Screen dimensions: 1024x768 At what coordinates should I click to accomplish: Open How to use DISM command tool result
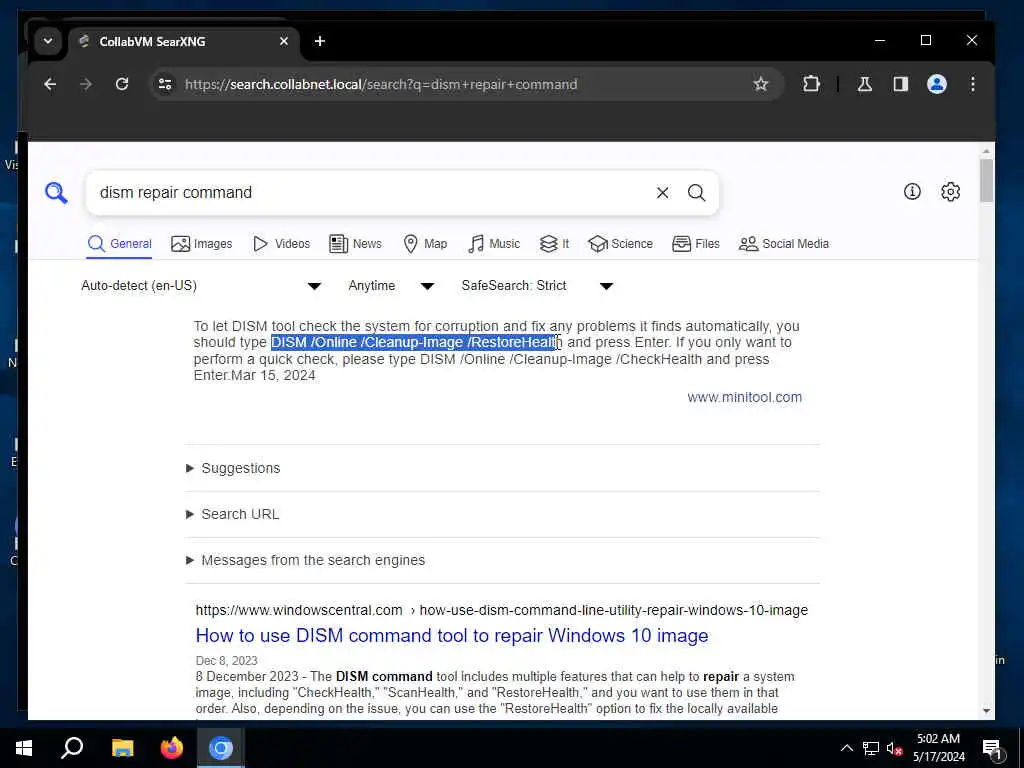(452, 635)
